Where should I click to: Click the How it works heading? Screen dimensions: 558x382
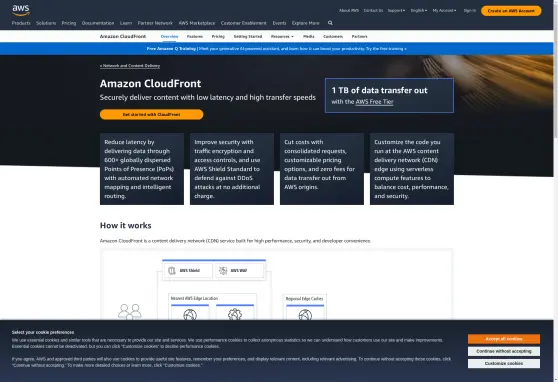[x=126, y=225]
